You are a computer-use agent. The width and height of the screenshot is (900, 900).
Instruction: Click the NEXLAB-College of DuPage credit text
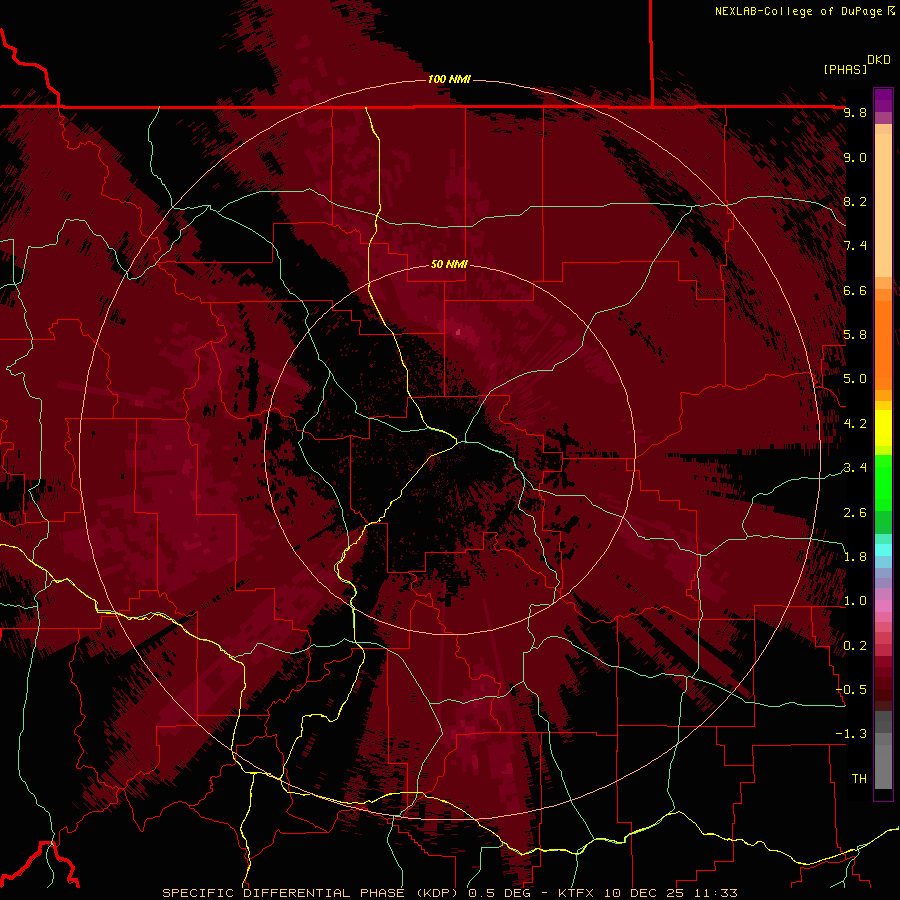(798, 11)
